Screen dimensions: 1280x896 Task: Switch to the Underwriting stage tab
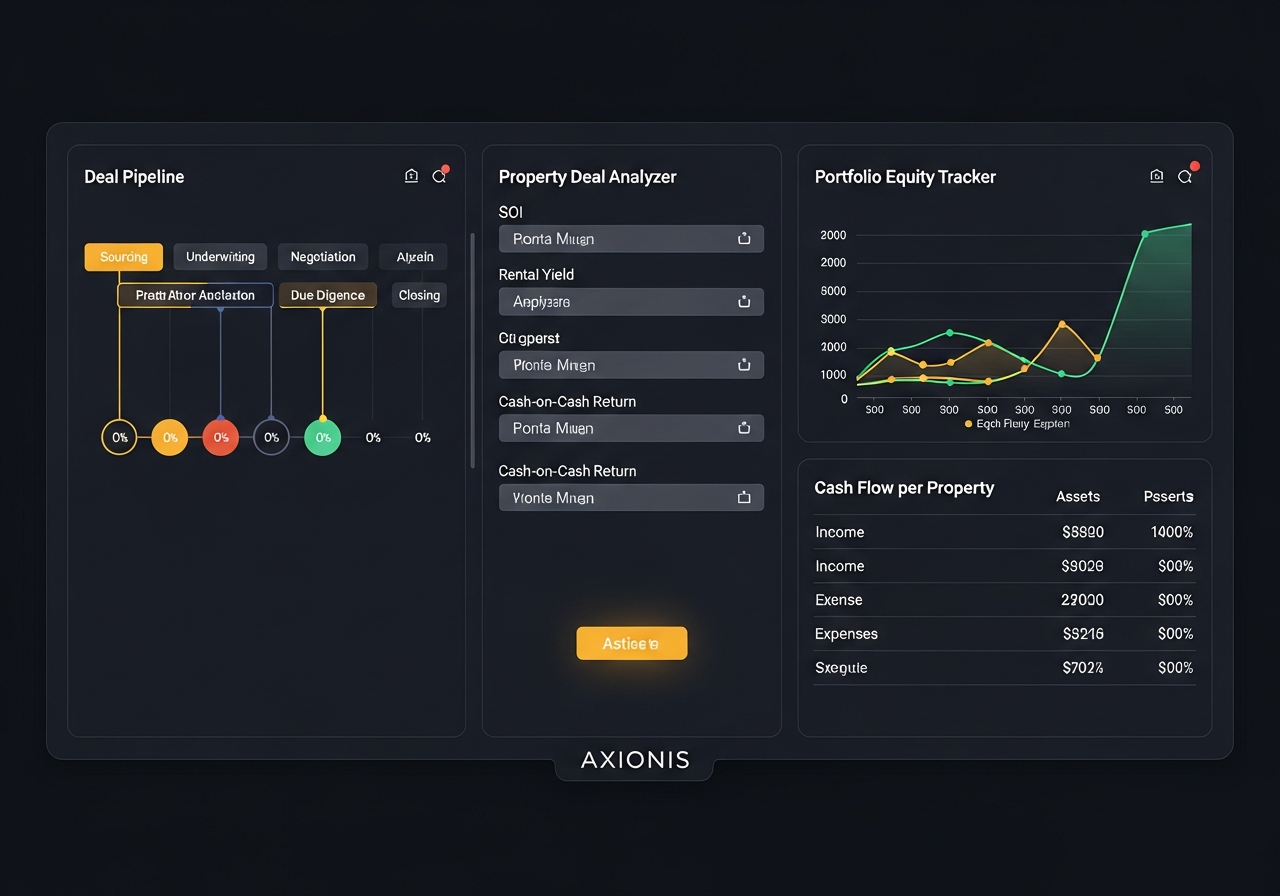[219, 257]
